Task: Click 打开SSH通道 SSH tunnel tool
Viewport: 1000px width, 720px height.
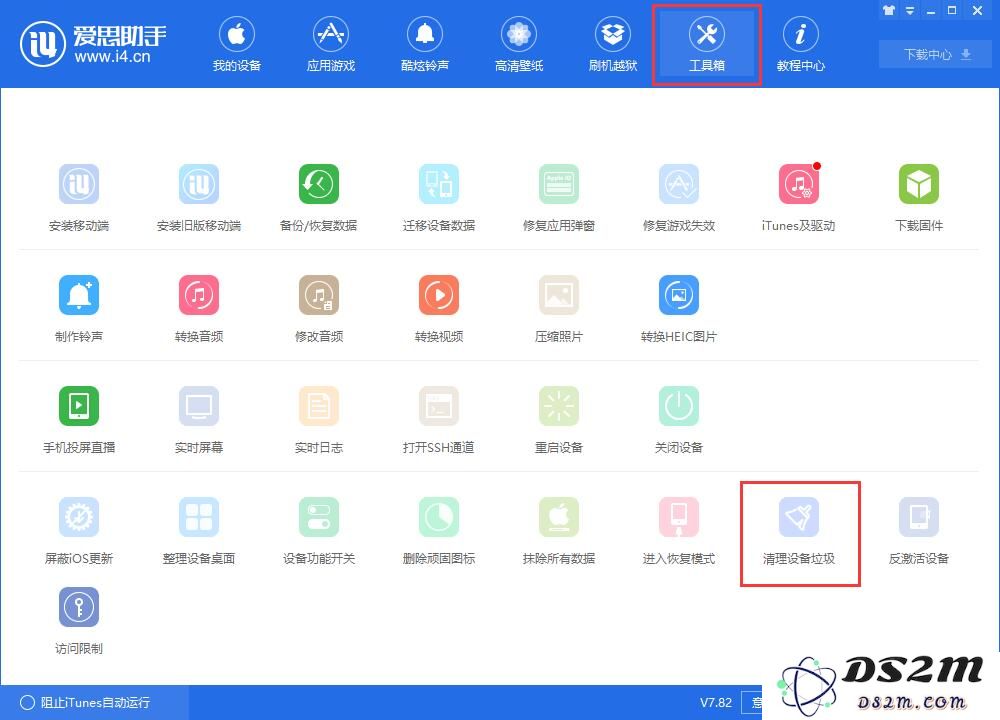Action: [x=439, y=419]
